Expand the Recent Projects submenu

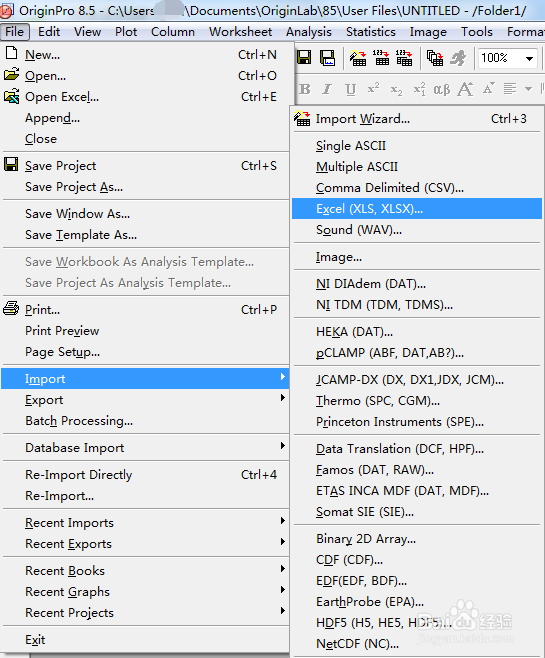click(x=283, y=610)
